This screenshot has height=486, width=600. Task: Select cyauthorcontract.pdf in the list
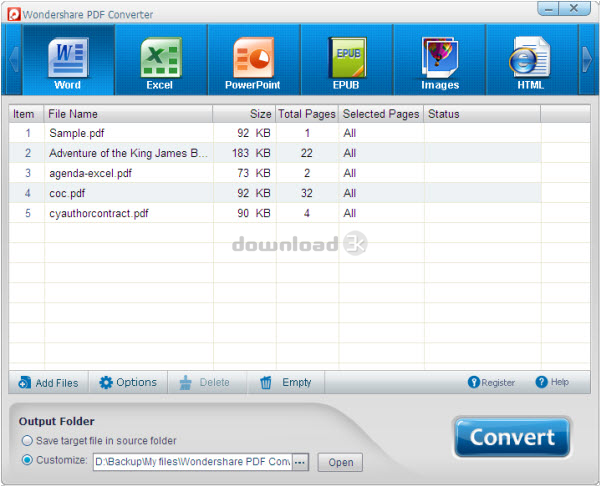click(x=299, y=213)
